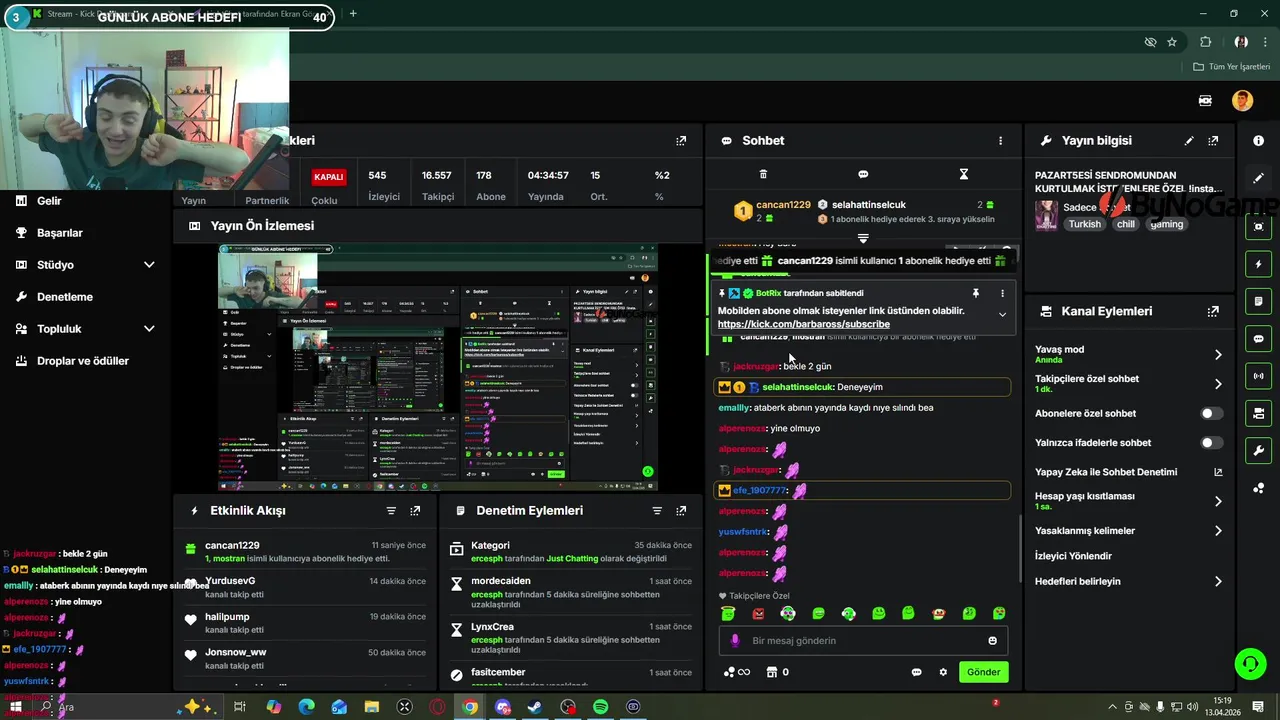Viewport: 1280px width, 720px height.
Task: Pop out the Denetim Eylemleri panel
Action: point(681,510)
